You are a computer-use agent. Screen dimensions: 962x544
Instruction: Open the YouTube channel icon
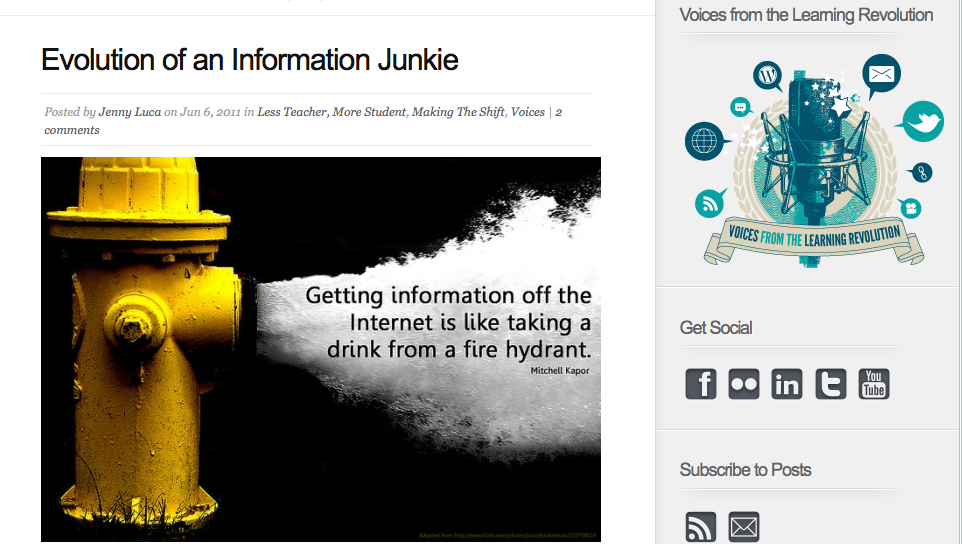[x=874, y=384]
